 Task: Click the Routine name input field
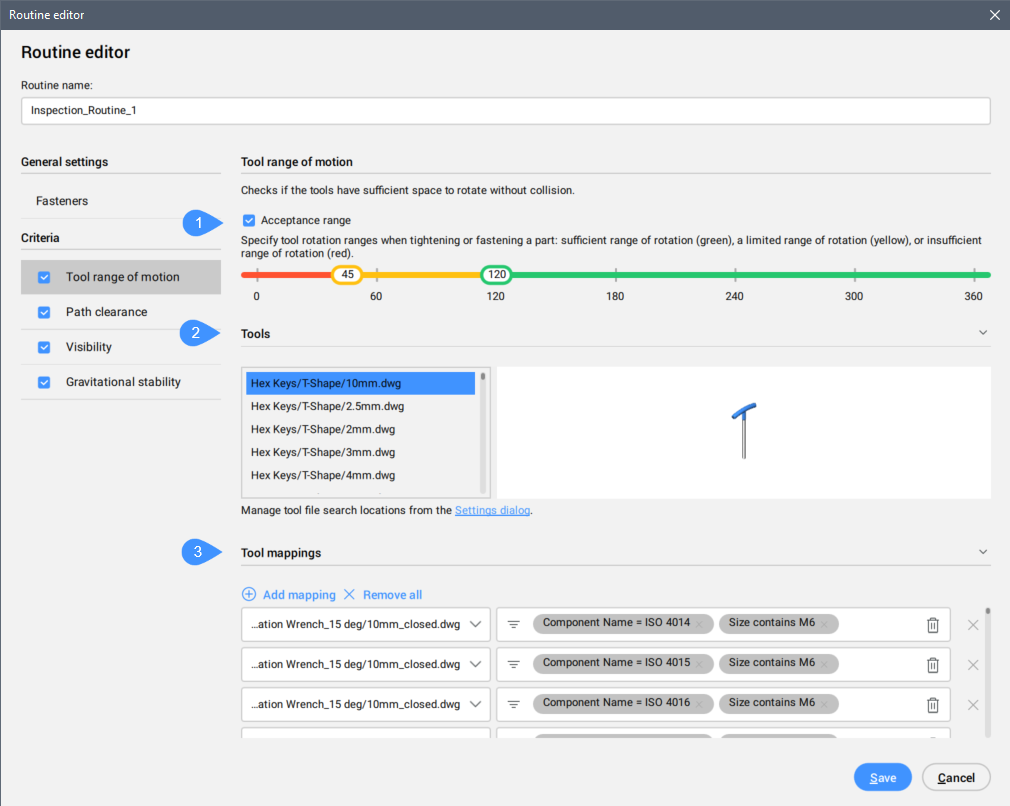505,110
